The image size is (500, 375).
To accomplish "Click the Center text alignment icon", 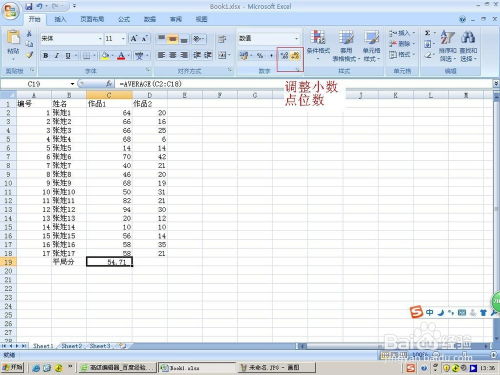I will click(172, 55).
